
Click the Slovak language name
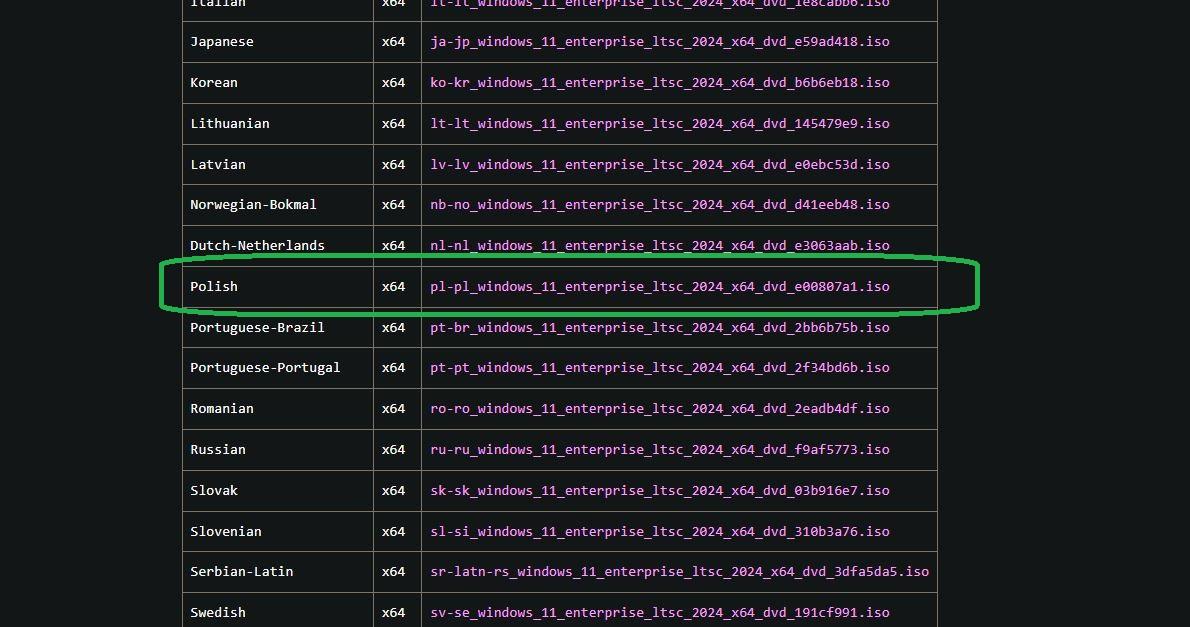(214, 491)
